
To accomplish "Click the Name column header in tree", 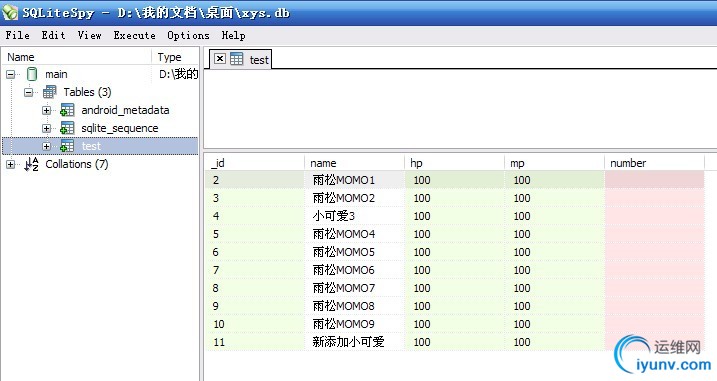I will pos(77,57).
